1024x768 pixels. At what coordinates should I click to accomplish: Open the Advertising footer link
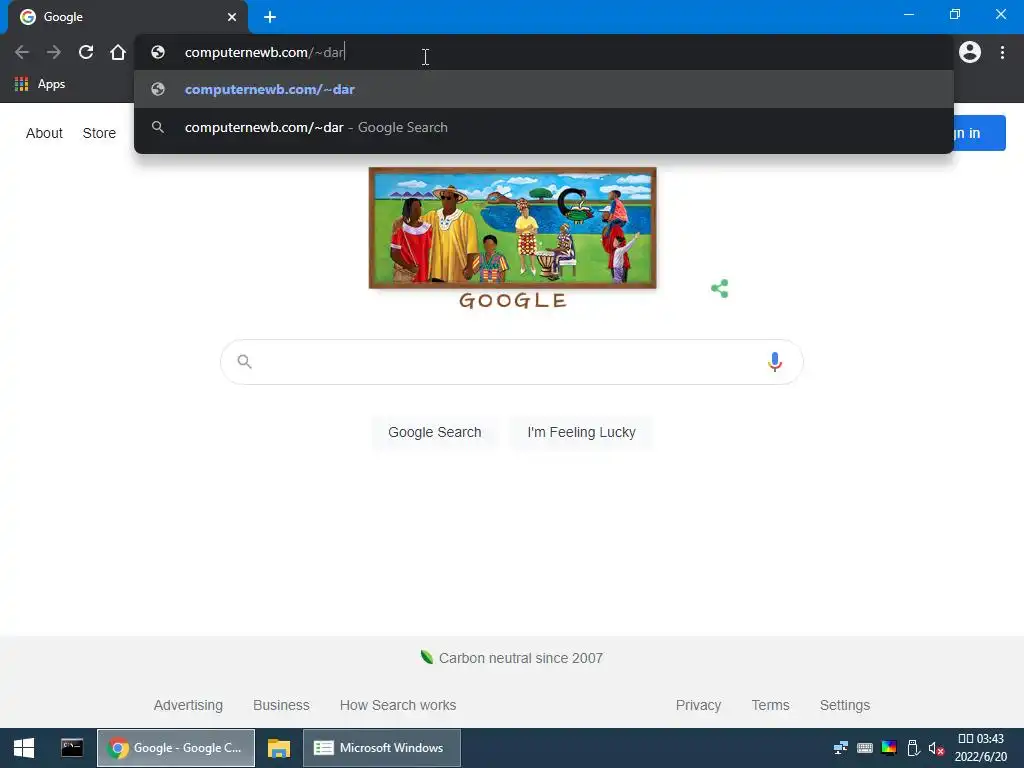188,705
